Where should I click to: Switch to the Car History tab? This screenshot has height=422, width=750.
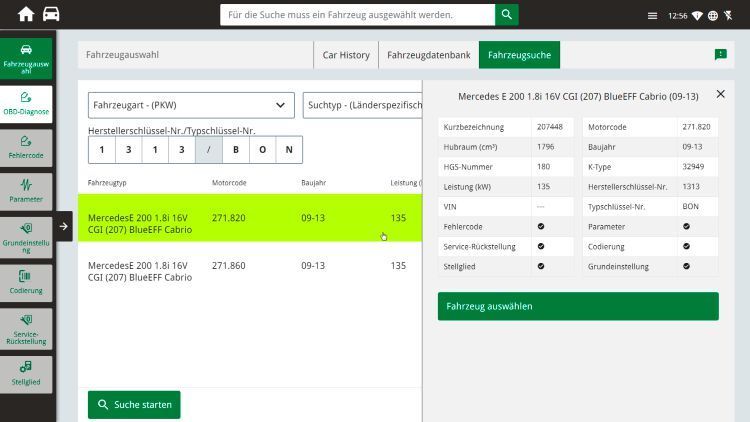(346, 55)
